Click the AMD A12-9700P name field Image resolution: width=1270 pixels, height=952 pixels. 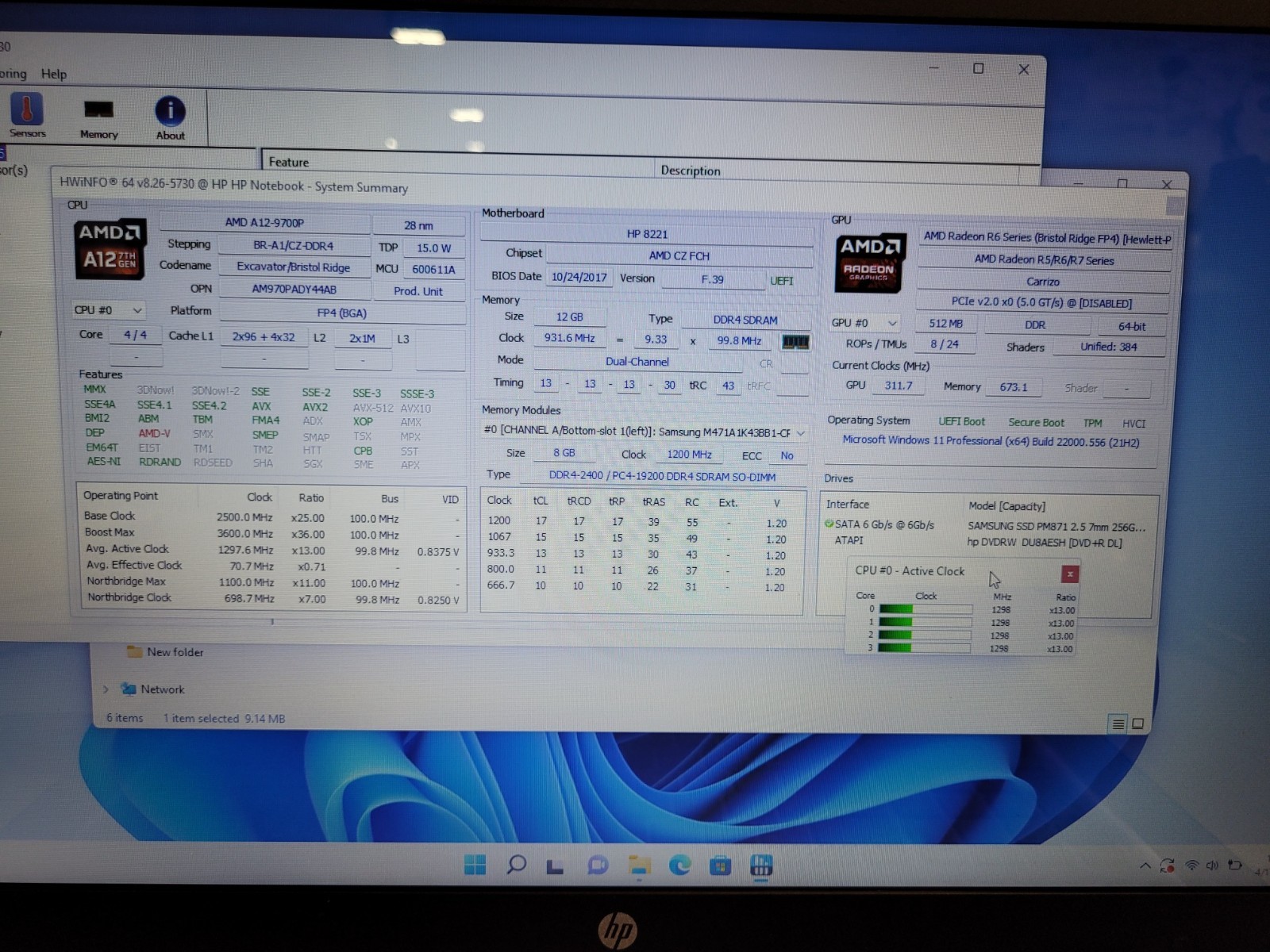click(x=264, y=222)
